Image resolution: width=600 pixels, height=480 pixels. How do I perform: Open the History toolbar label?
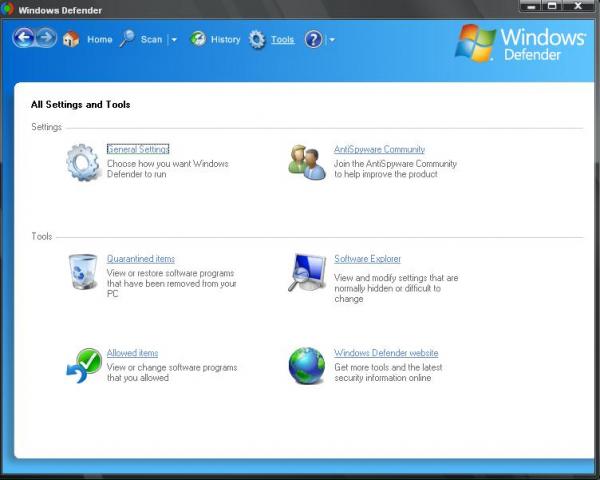[x=225, y=39]
